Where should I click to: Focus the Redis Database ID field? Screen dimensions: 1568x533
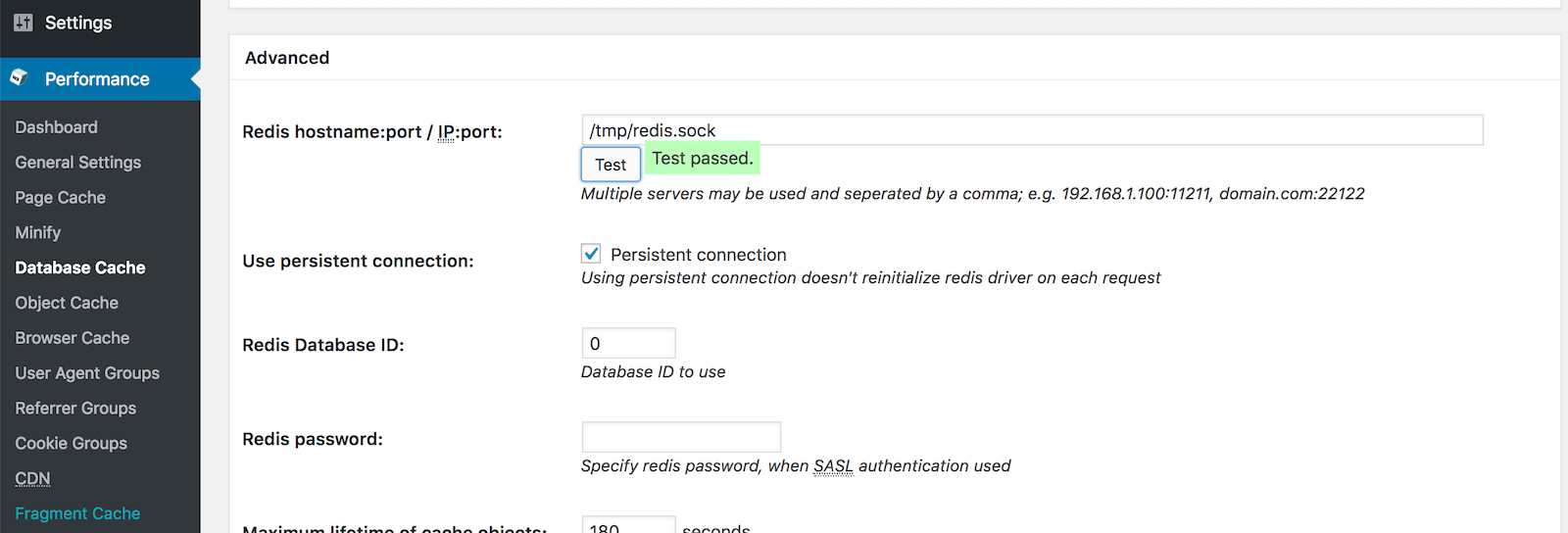coord(628,343)
